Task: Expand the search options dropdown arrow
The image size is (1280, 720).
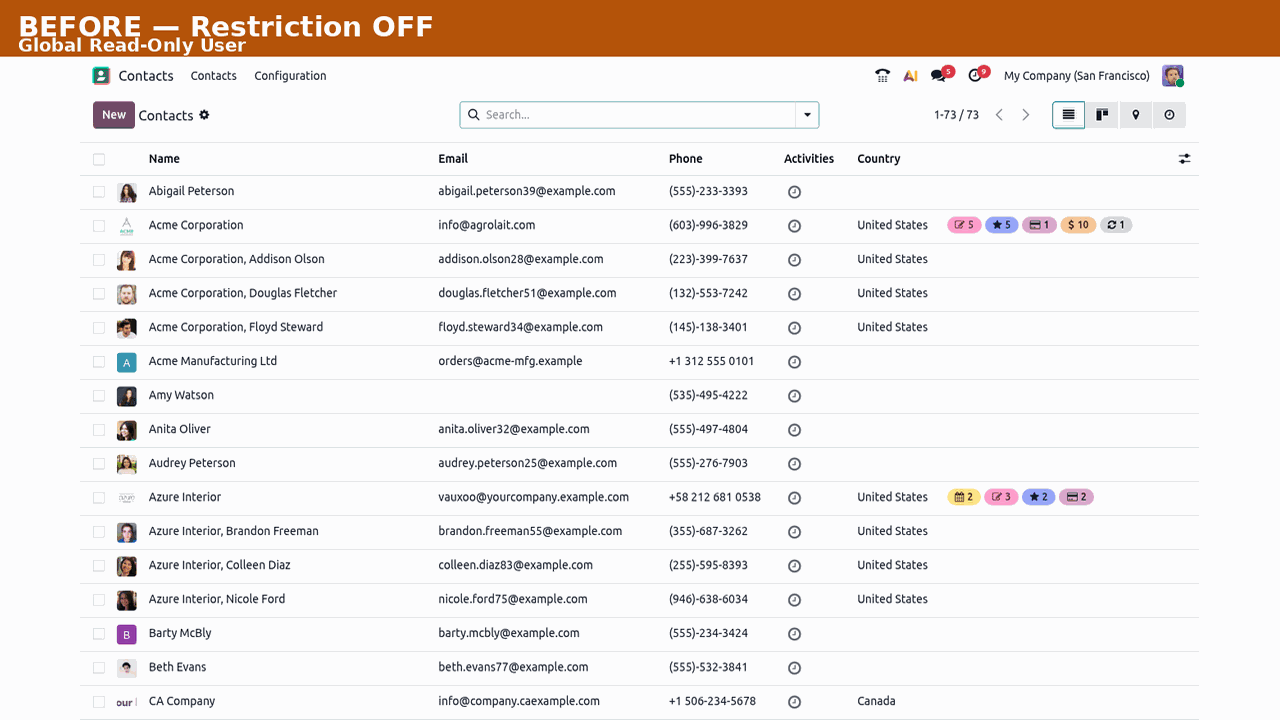Action: tap(807, 115)
